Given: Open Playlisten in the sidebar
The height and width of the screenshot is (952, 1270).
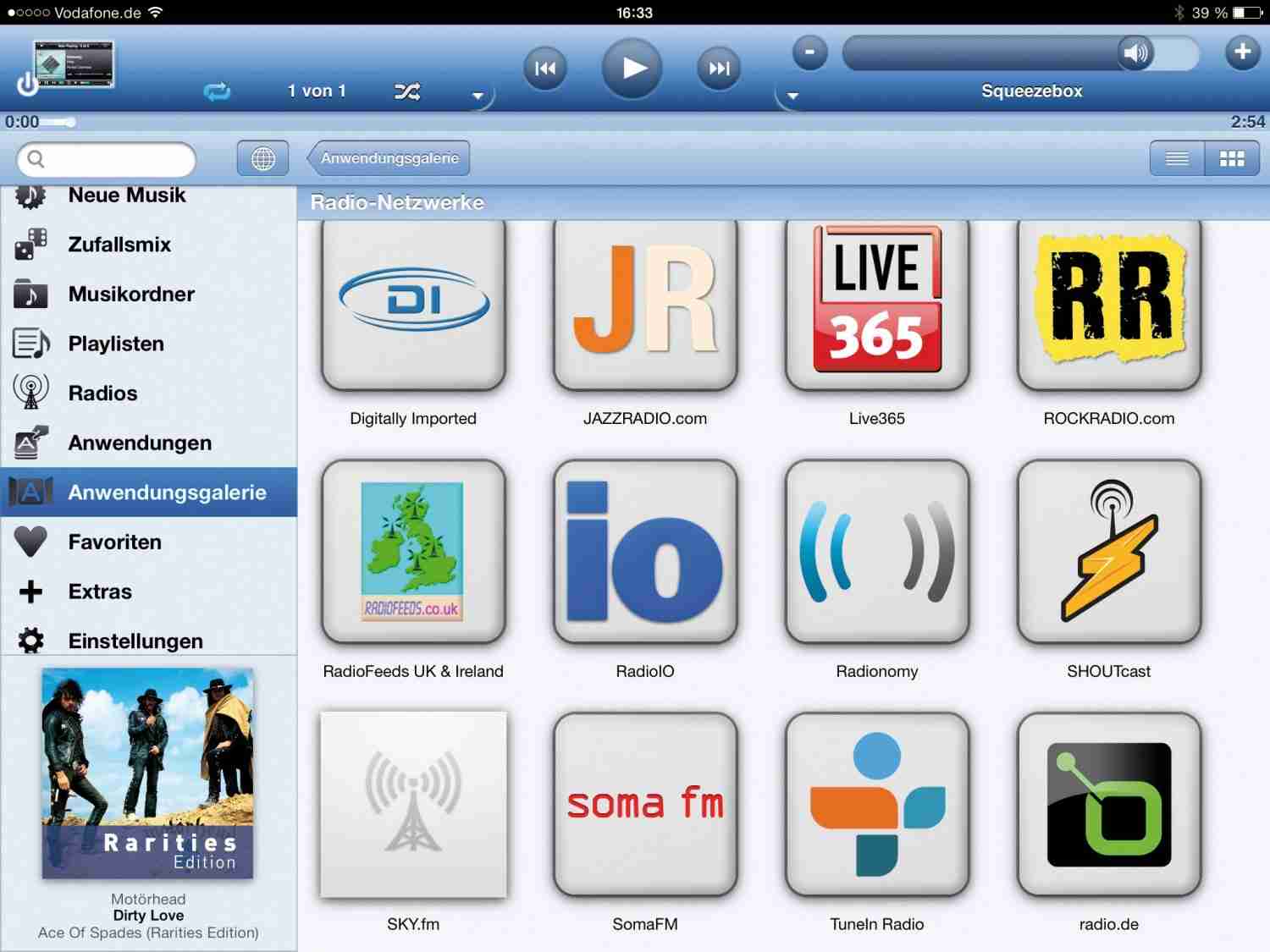Looking at the screenshot, I should pos(148,344).
